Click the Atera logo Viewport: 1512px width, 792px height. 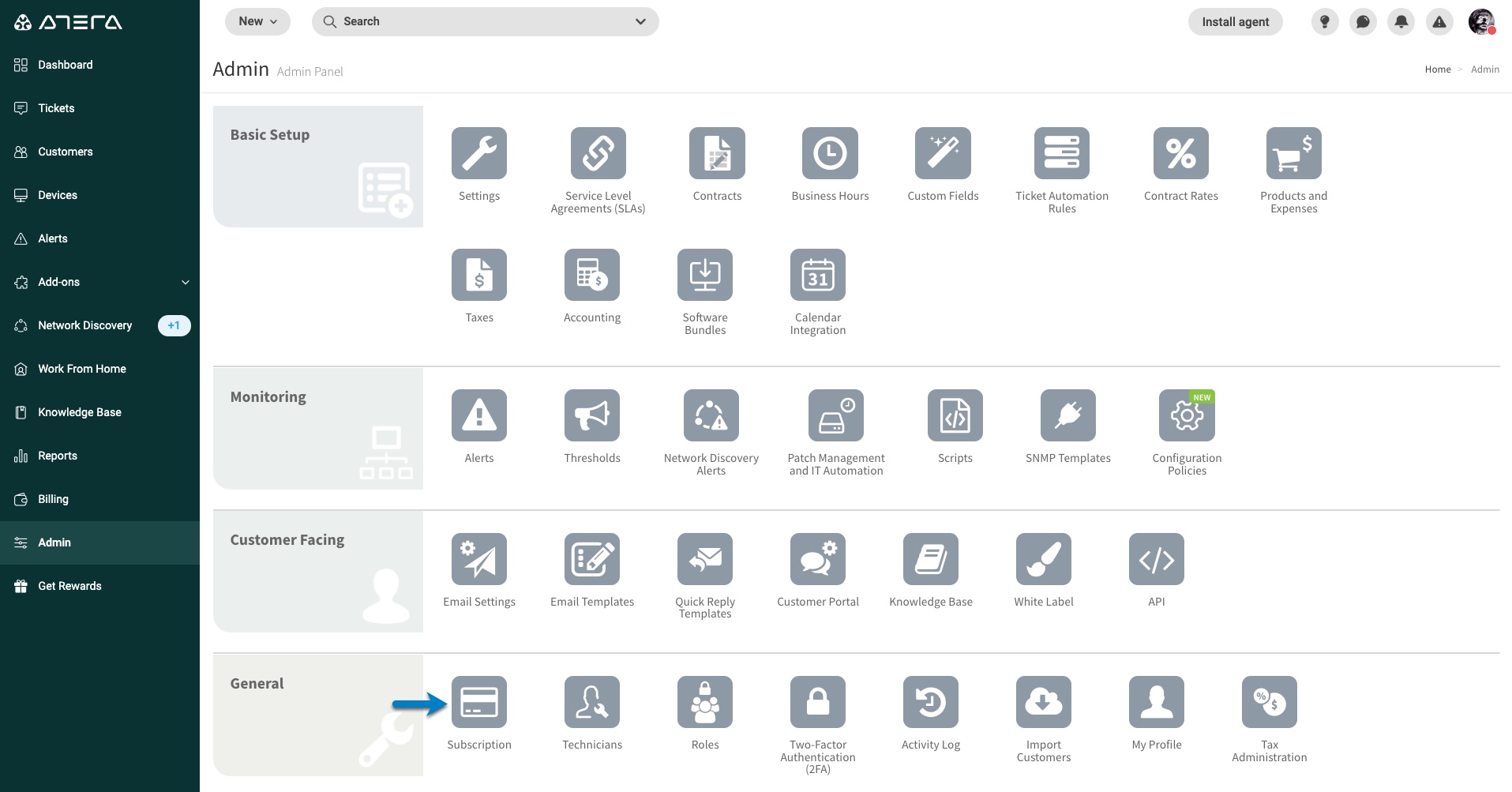[x=68, y=22]
